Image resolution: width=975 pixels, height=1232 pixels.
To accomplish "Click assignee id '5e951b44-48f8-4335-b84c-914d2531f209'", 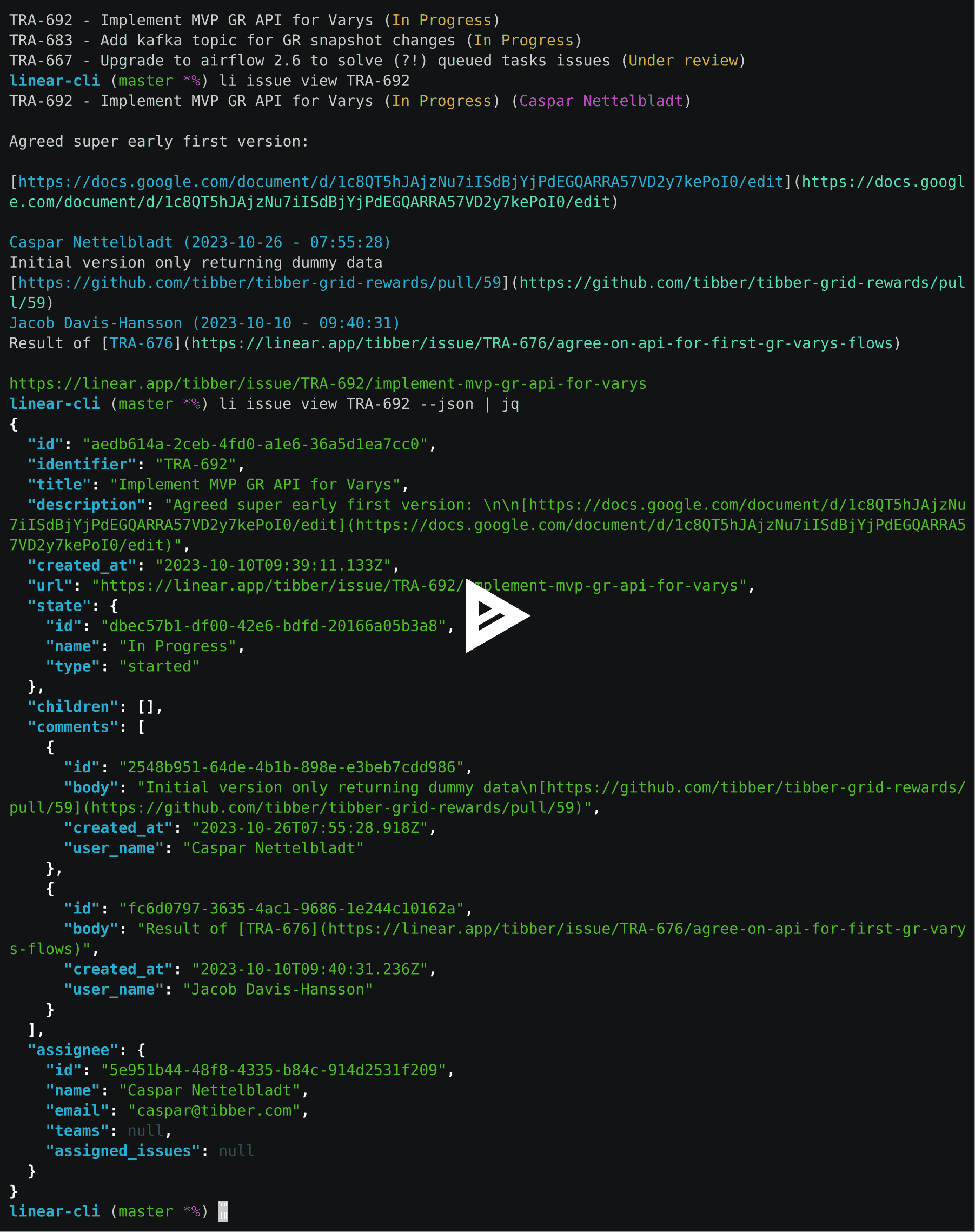I will point(274,1070).
